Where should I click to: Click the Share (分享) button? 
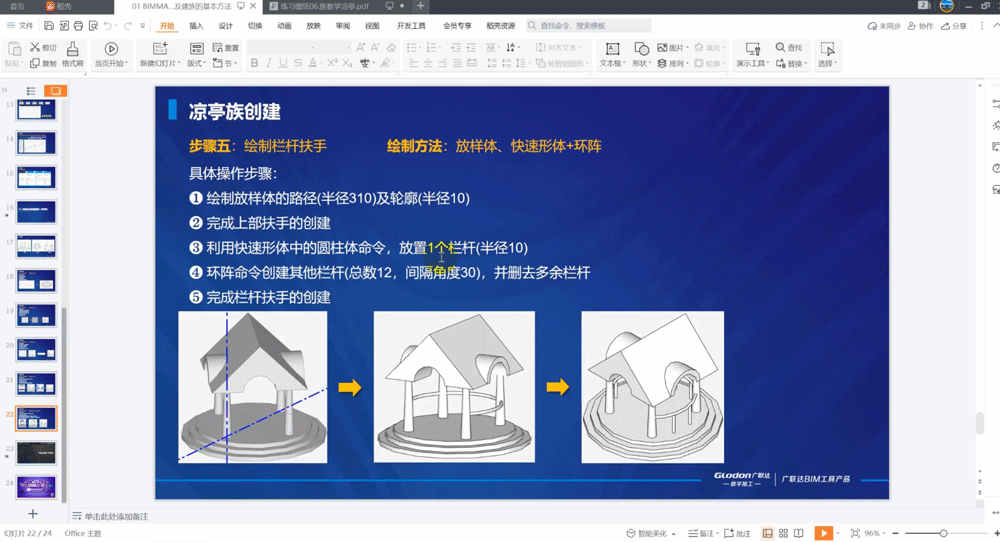point(954,26)
